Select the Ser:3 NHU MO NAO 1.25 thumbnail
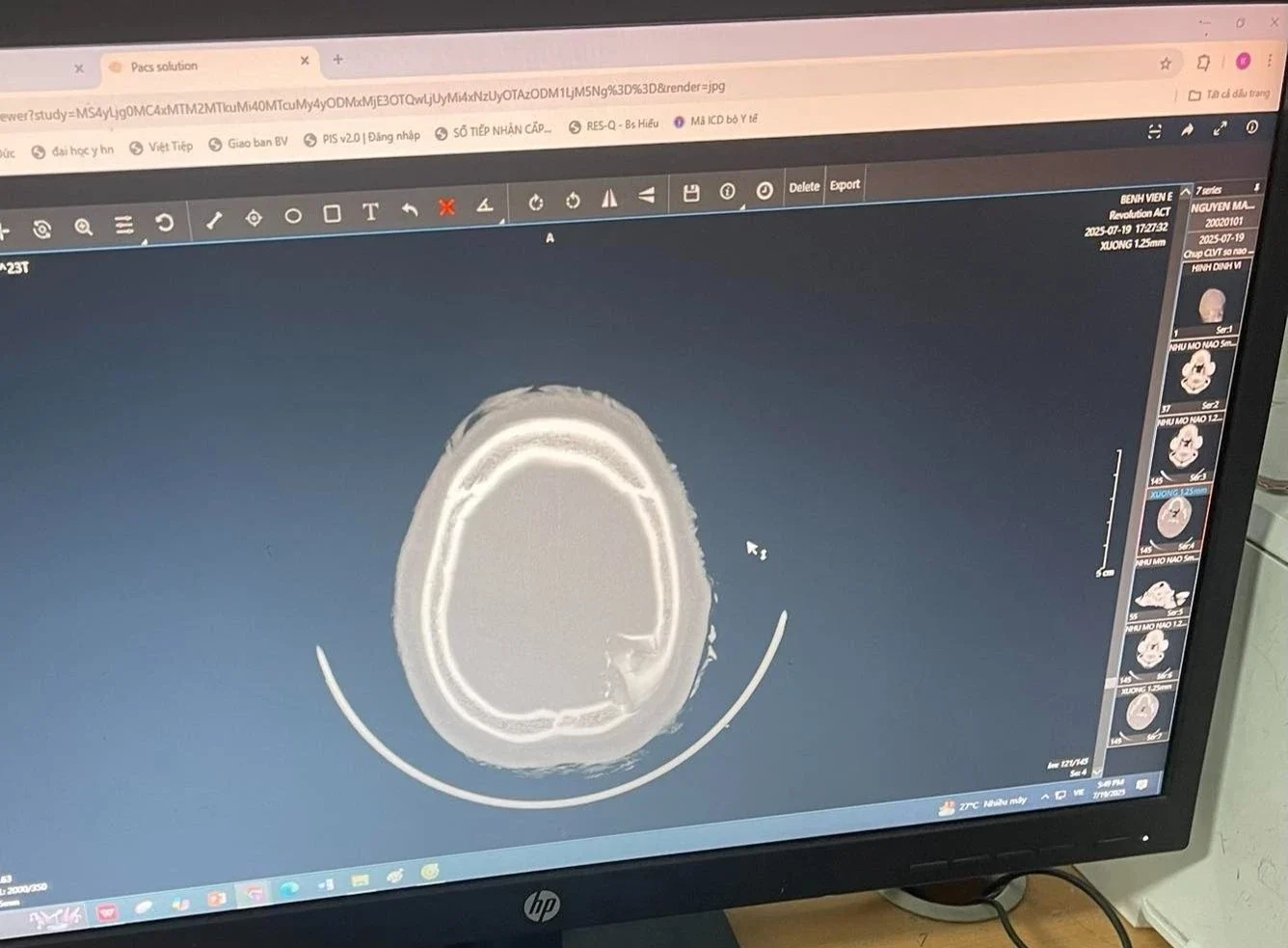This screenshot has width=1288, height=948. coord(1185,448)
